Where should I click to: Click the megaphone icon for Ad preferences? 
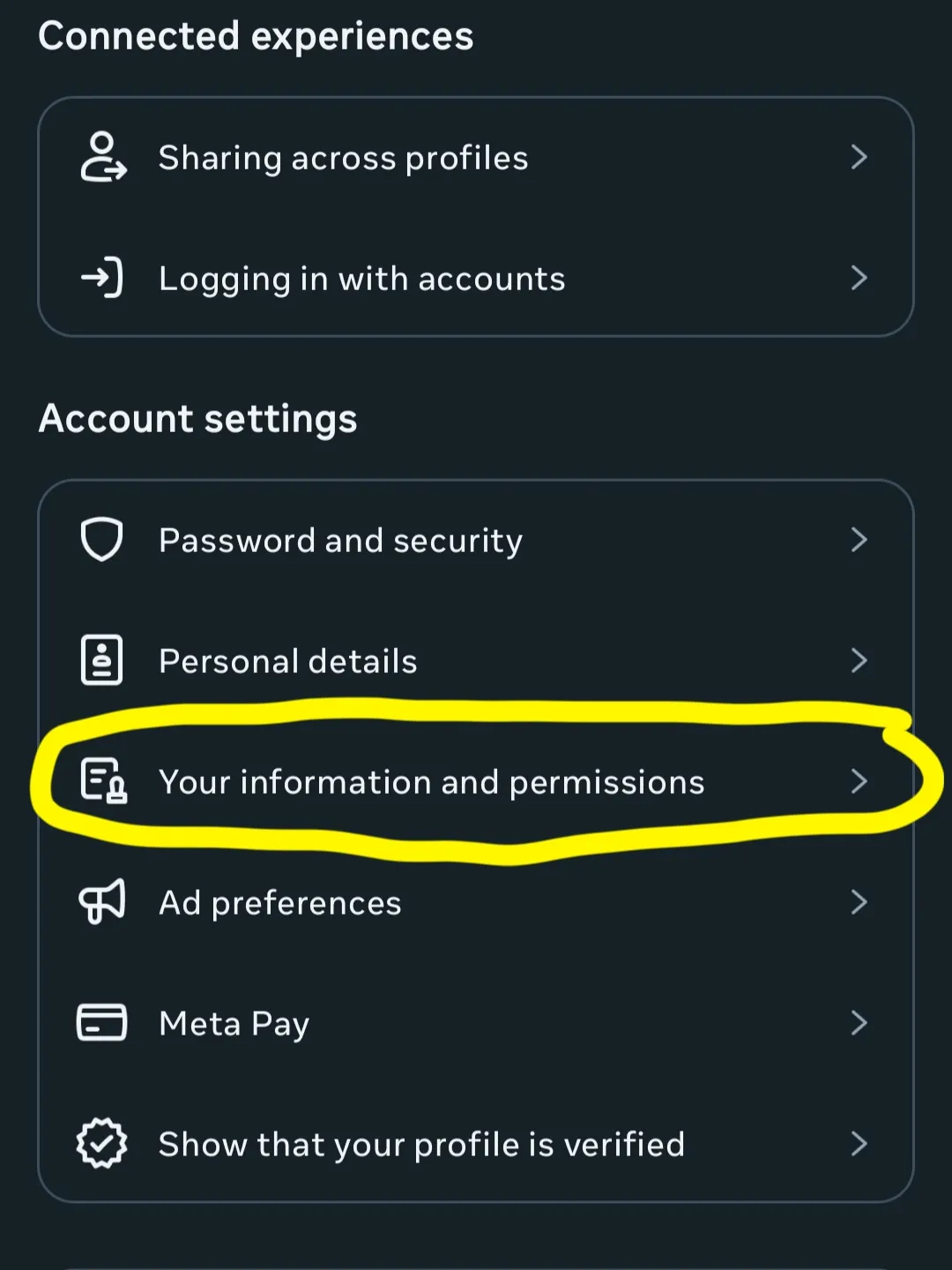102,901
